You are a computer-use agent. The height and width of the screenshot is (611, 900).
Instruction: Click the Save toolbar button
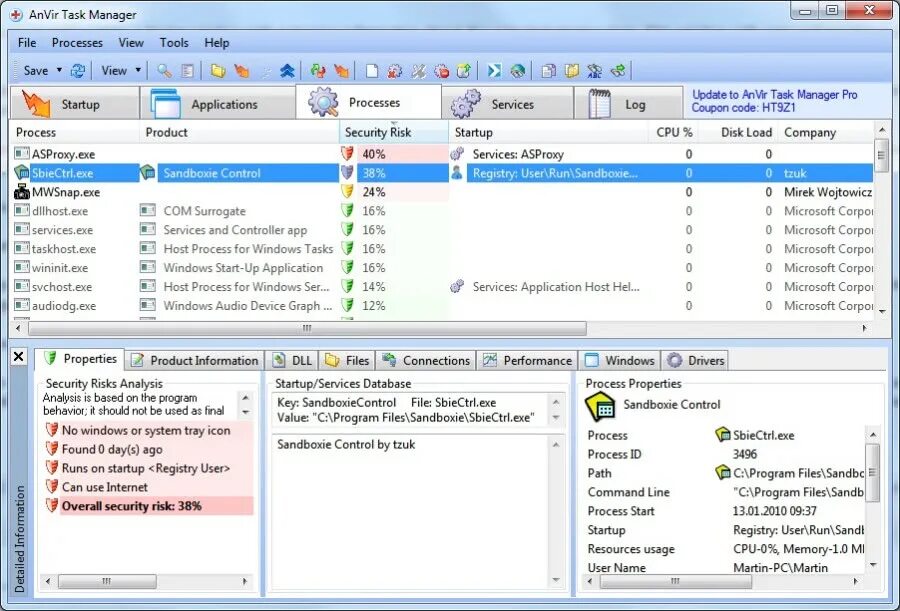(x=36, y=71)
